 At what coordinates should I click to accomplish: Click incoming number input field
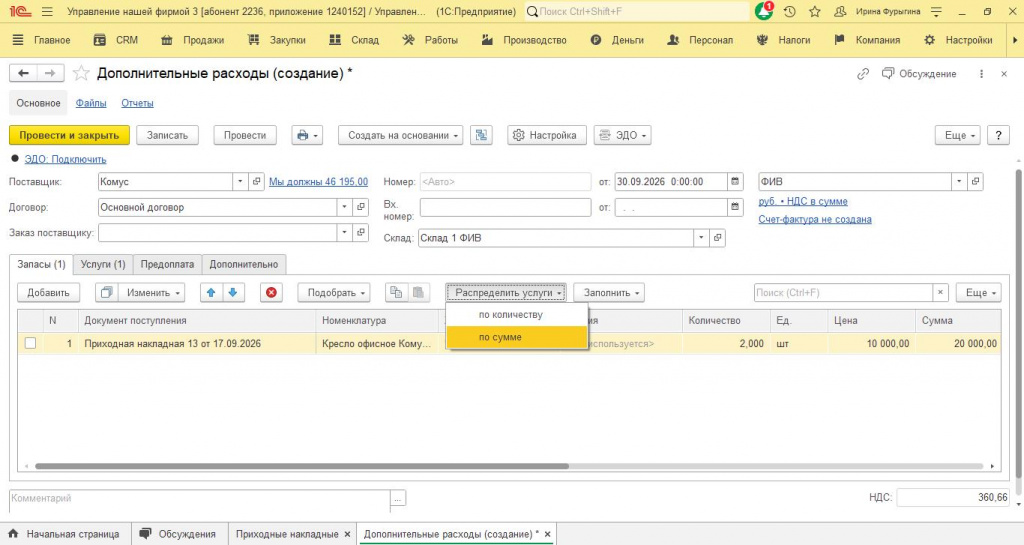(505, 207)
